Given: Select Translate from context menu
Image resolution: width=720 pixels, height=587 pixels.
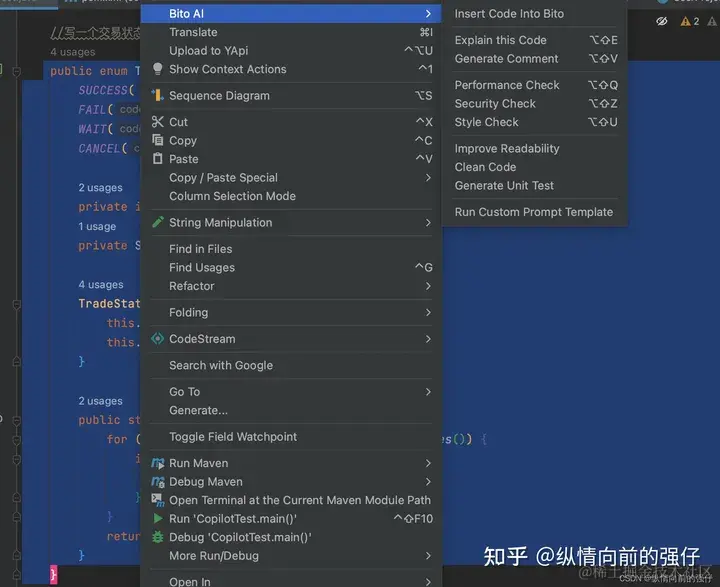Looking at the screenshot, I should [x=291, y=32].
